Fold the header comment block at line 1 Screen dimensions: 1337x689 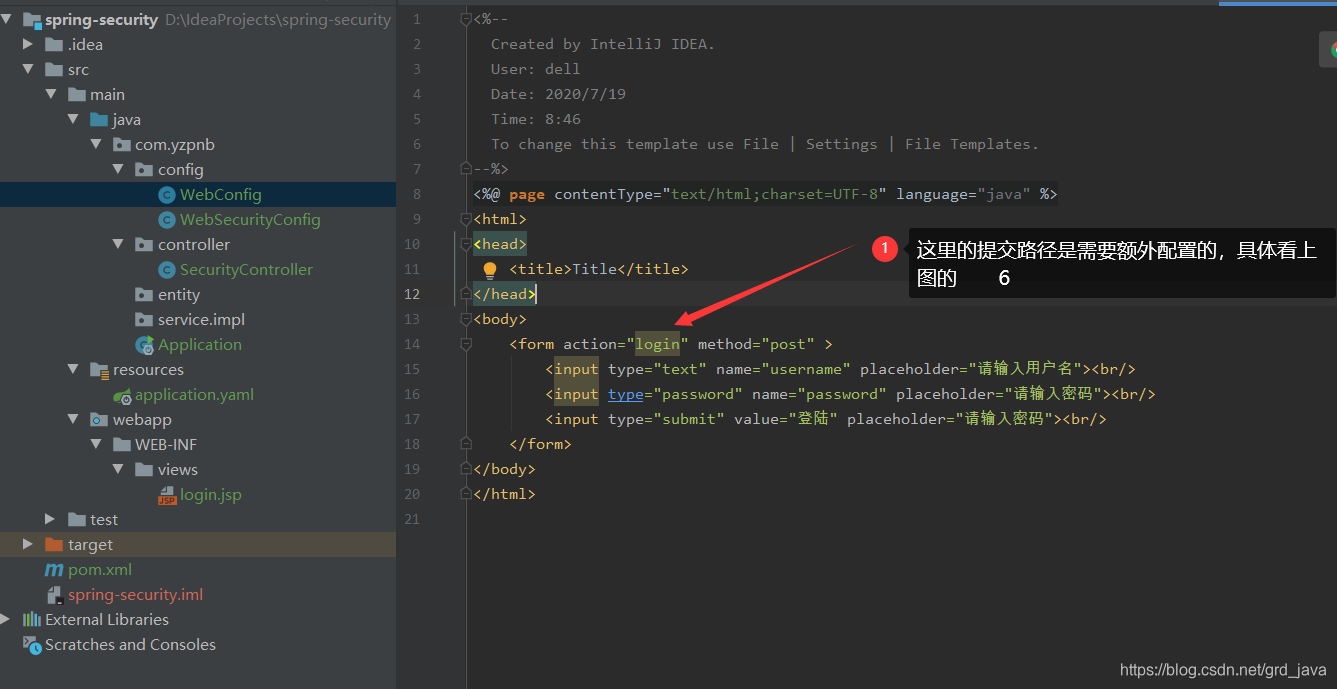click(x=466, y=19)
